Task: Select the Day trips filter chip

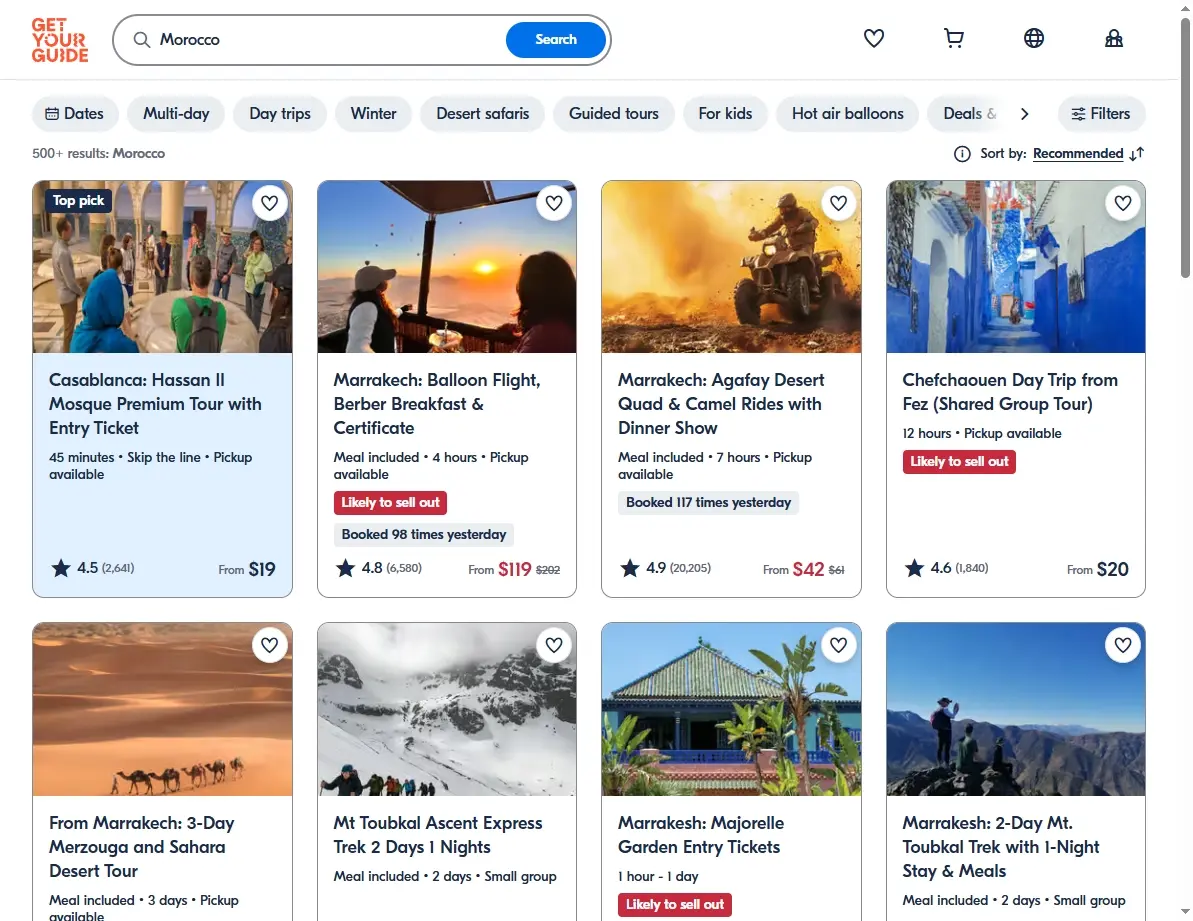Action: pyautogui.click(x=280, y=113)
